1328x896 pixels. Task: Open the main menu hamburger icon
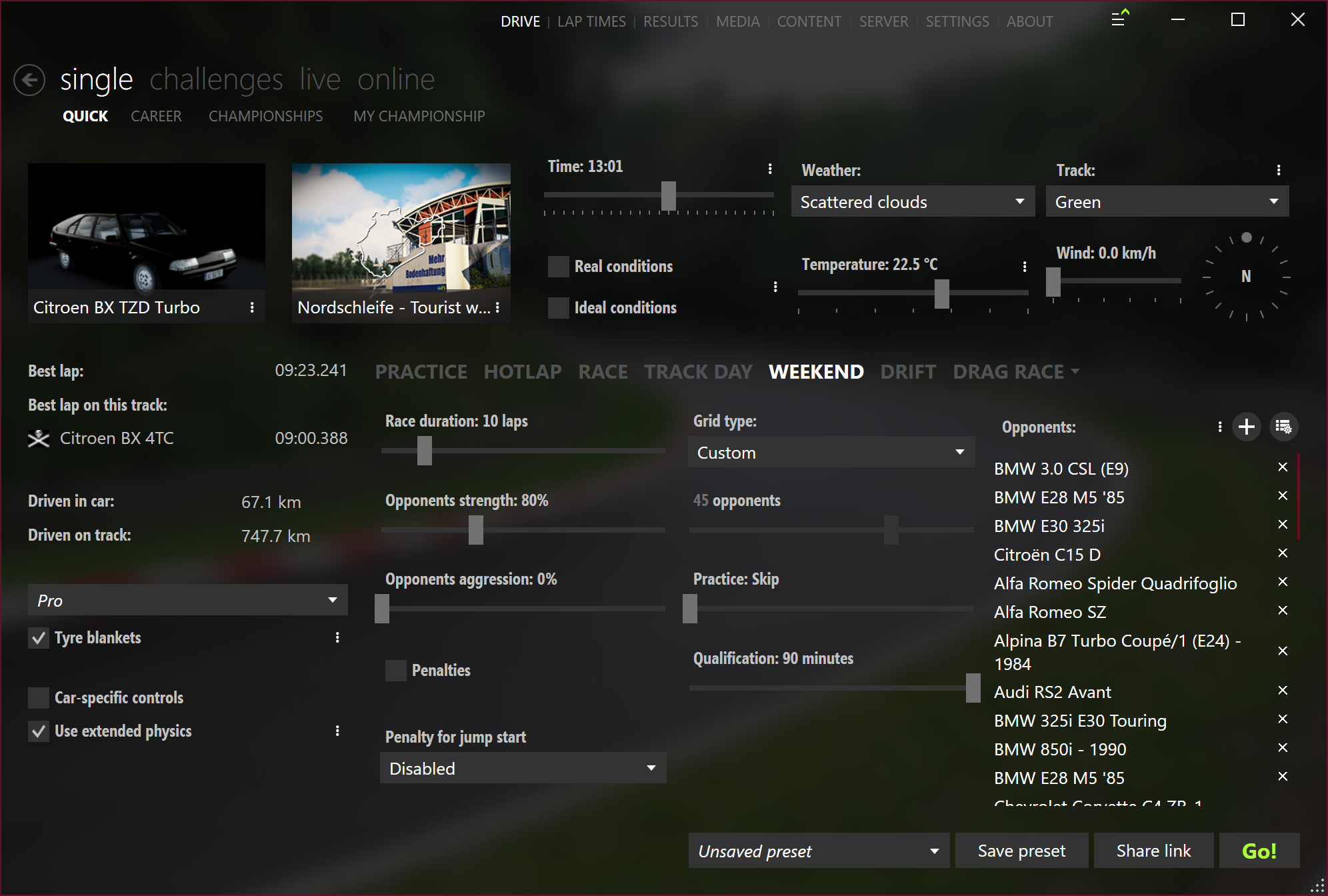(x=1119, y=19)
